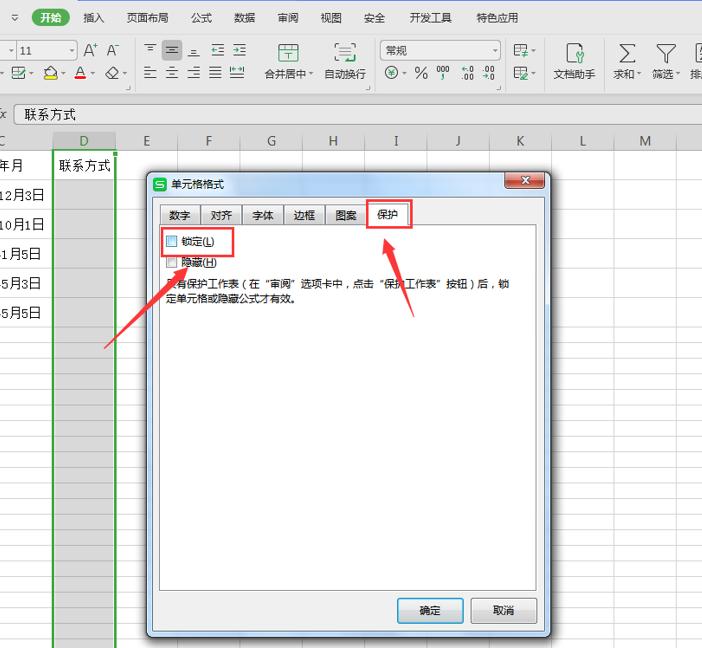Image resolution: width=702 pixels, height=648 pixels.
Task: Click the 求和 sum icon
Action: tap(627, 54)
